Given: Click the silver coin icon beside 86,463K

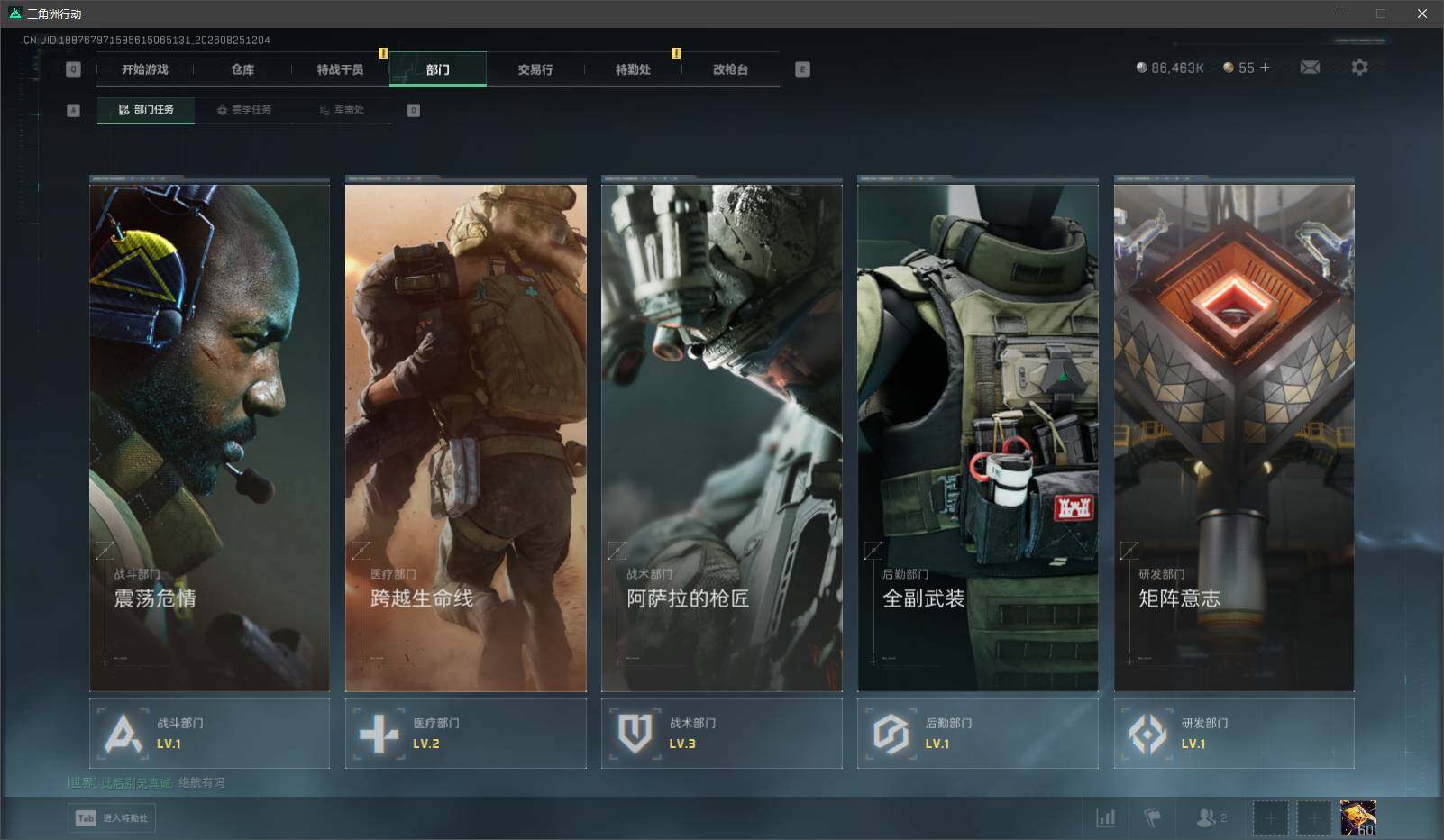Looking at the screenshot, I should tap(1141, 68).
